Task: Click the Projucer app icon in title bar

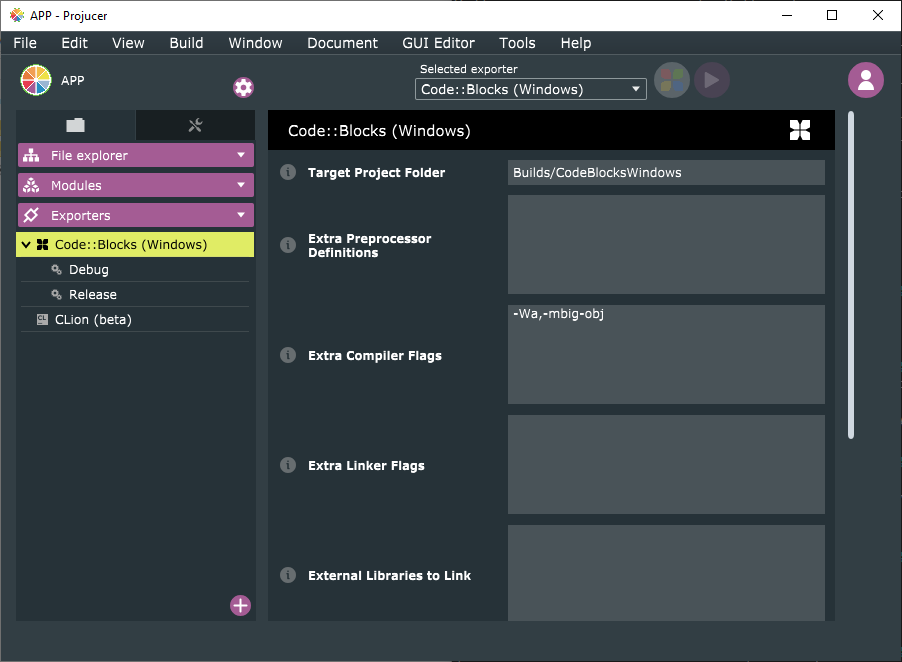Action: [17, 16]
